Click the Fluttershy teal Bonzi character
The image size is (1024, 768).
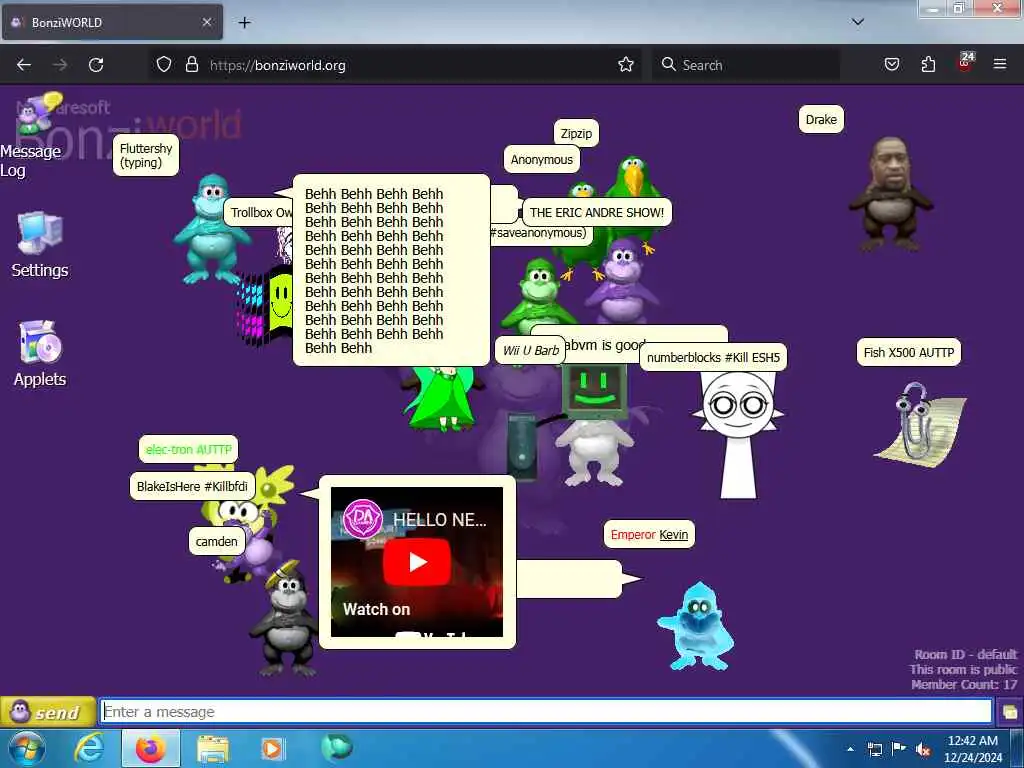pyautogui.click(x=212, y=230)
